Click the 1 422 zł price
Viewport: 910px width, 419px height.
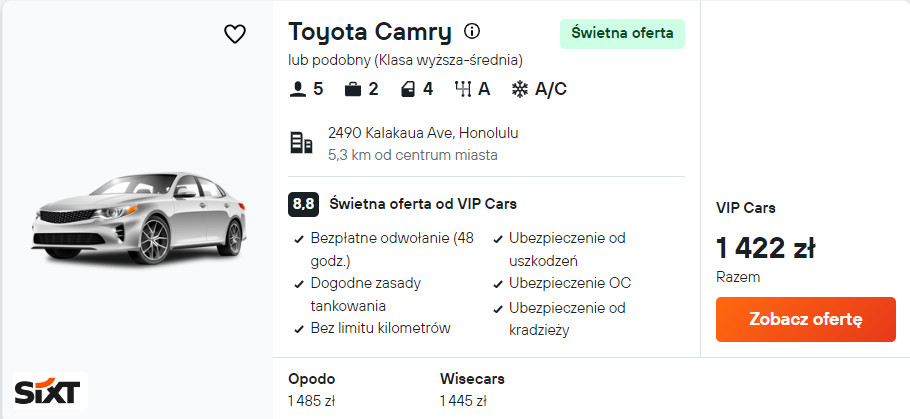(766, 248)
